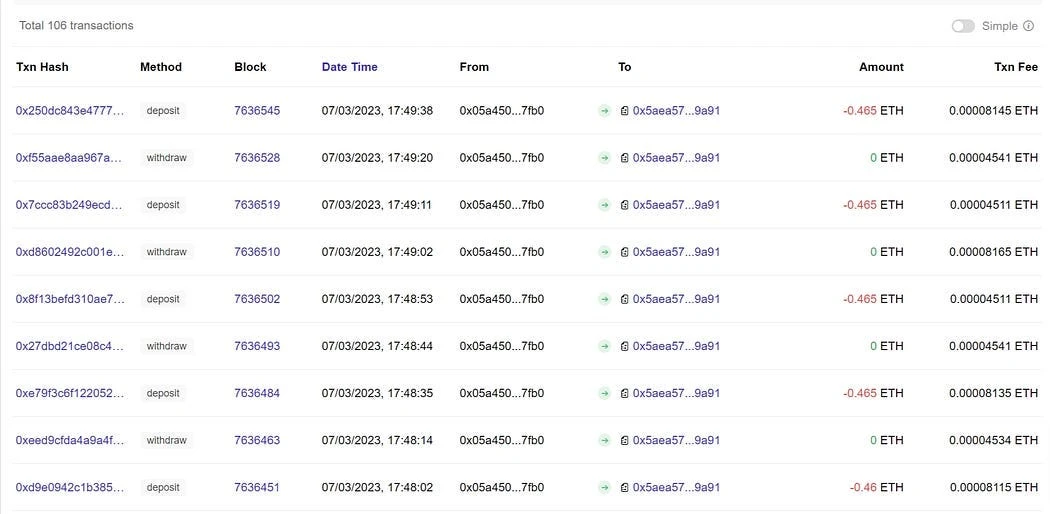Image resolution: width=1050 pixels, height=514 pixels.
Task: Open block 7636463 details
Action: click(x=257, y=440)
